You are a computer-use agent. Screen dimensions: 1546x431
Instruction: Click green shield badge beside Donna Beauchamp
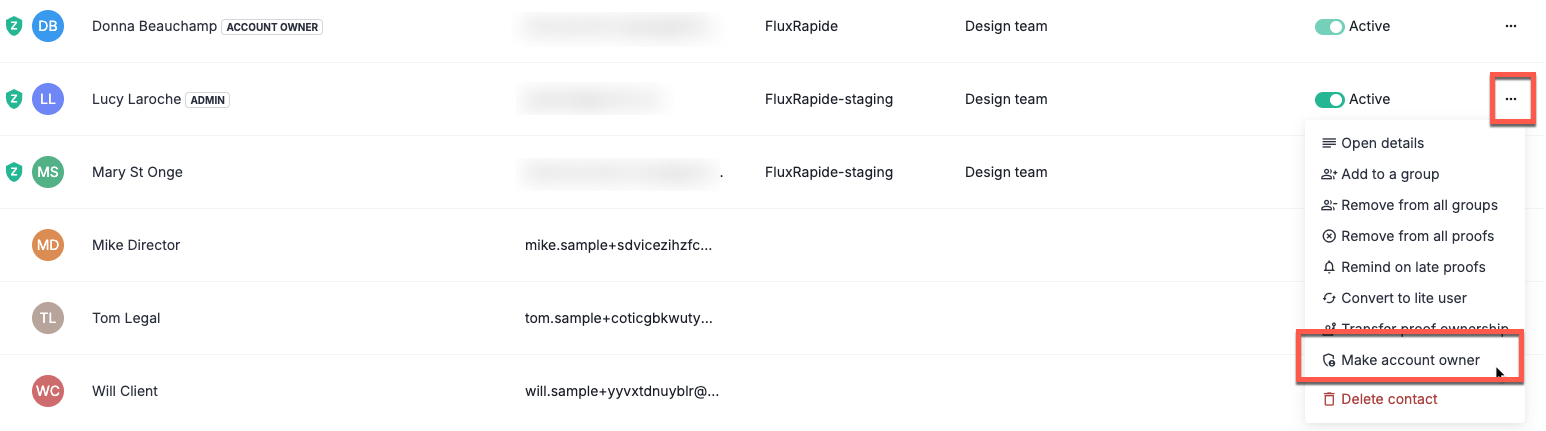14,26
